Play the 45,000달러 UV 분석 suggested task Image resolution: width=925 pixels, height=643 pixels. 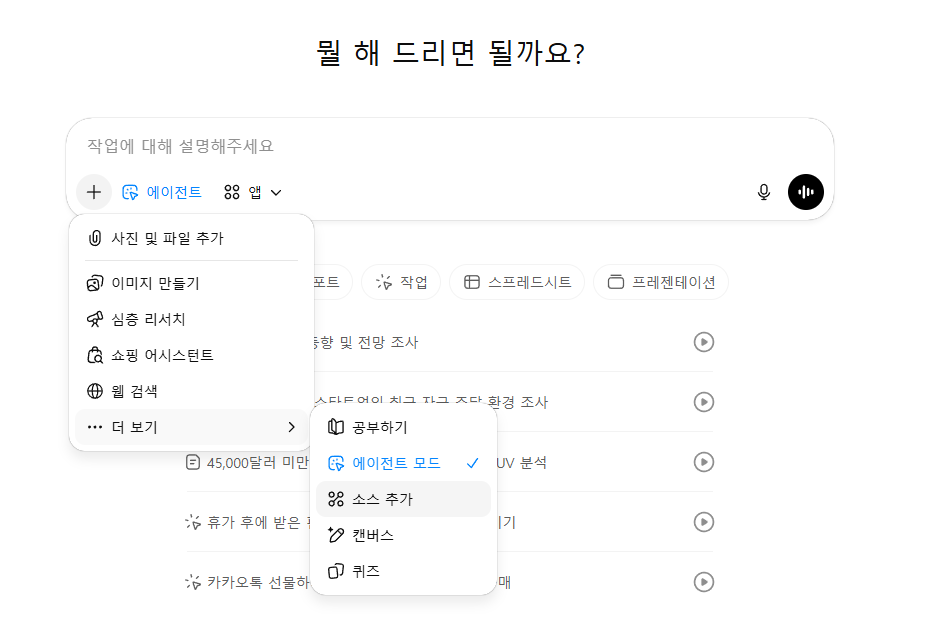coord(704,462)
